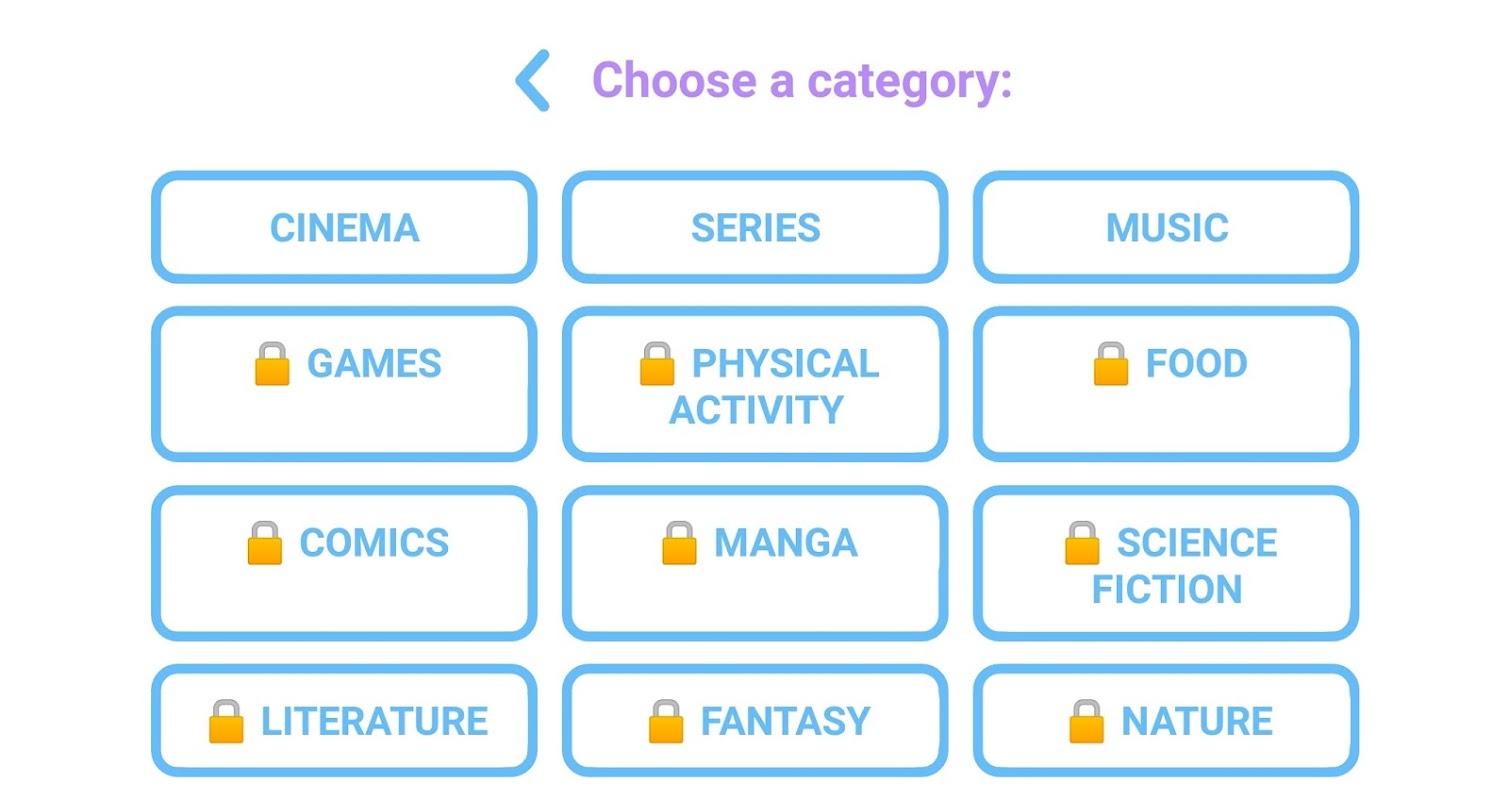Click the lock icon on Comics

[265, 543]
